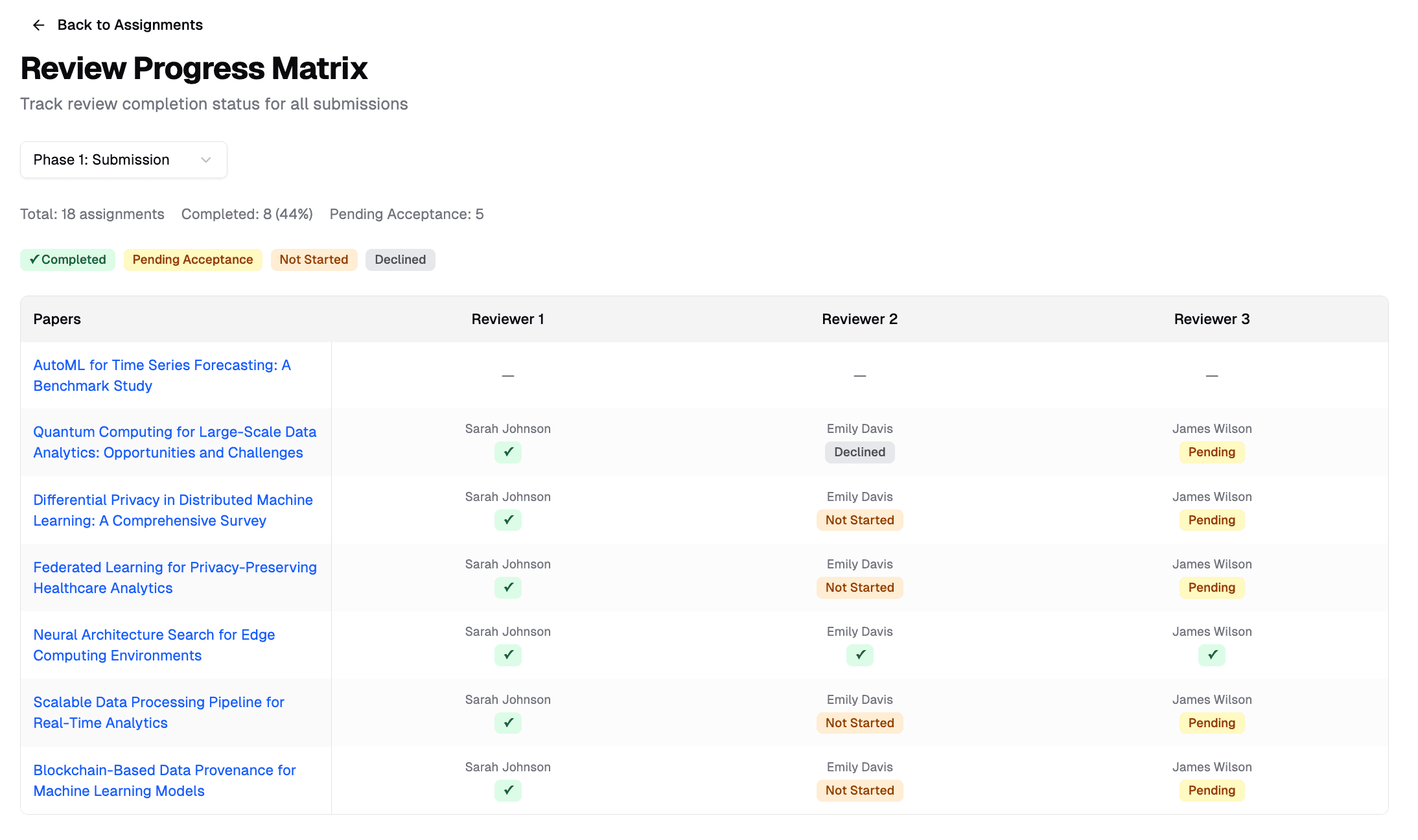This screenshot has height=840, width=1418.
Task: Click James Wilson's checkmark for Neural Architecture Search
Action: pyautogui.click(x=1211, y=655)
